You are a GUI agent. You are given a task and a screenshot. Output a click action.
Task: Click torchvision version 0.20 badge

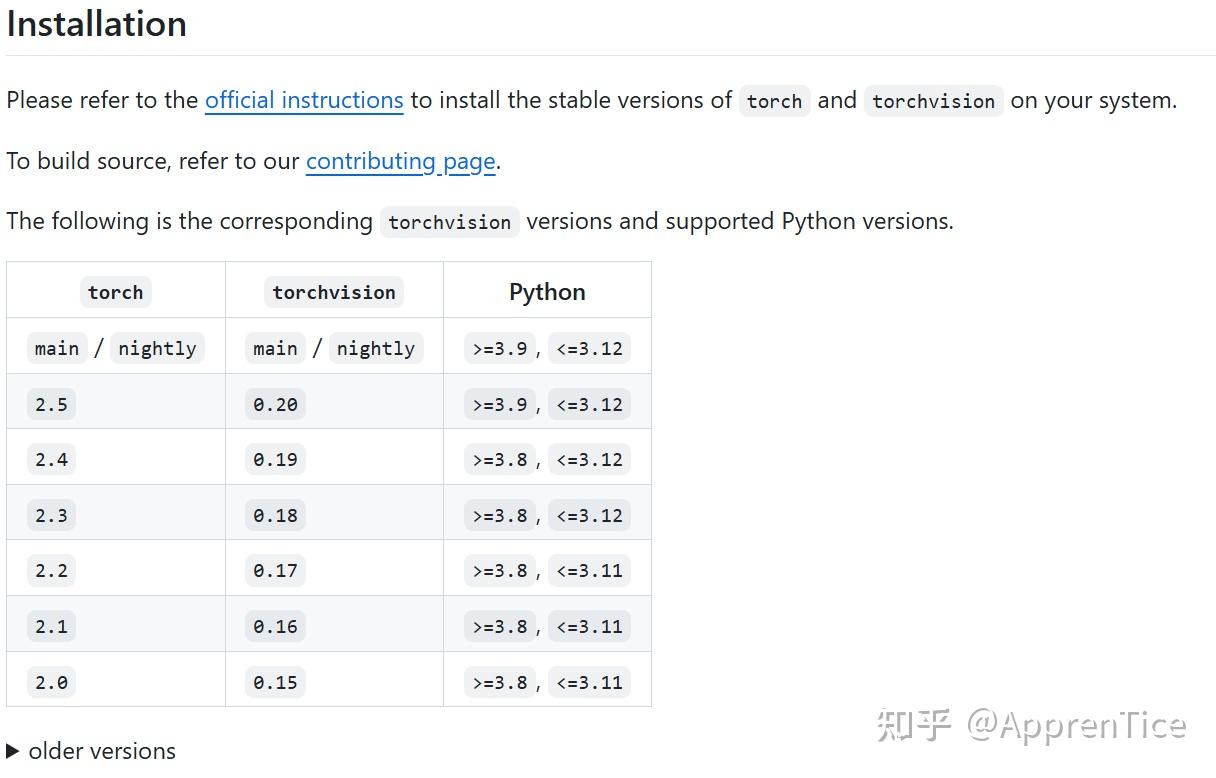[275, 404]
